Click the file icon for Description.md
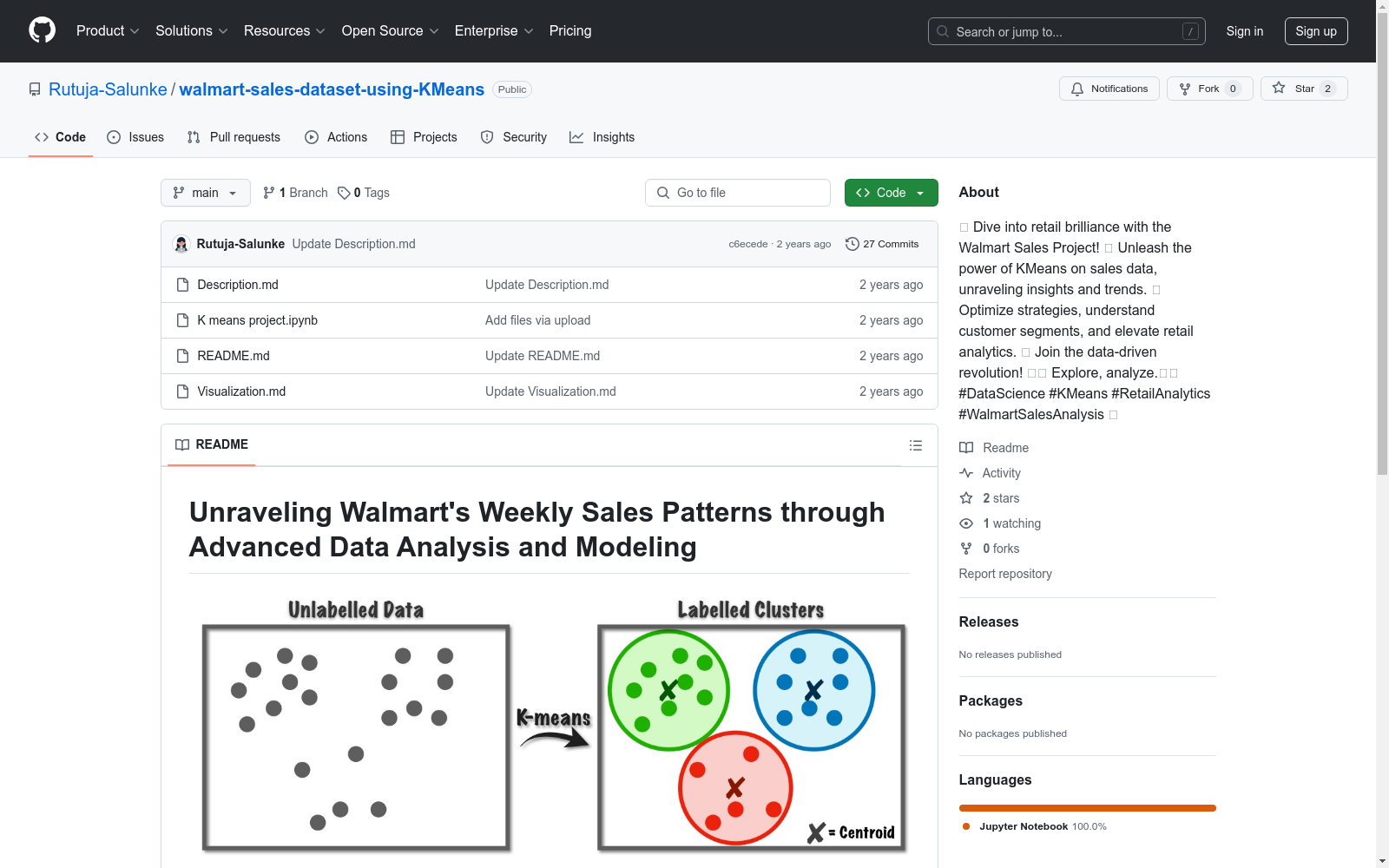Screen dimensions: 1389x868 click(182, 285)
